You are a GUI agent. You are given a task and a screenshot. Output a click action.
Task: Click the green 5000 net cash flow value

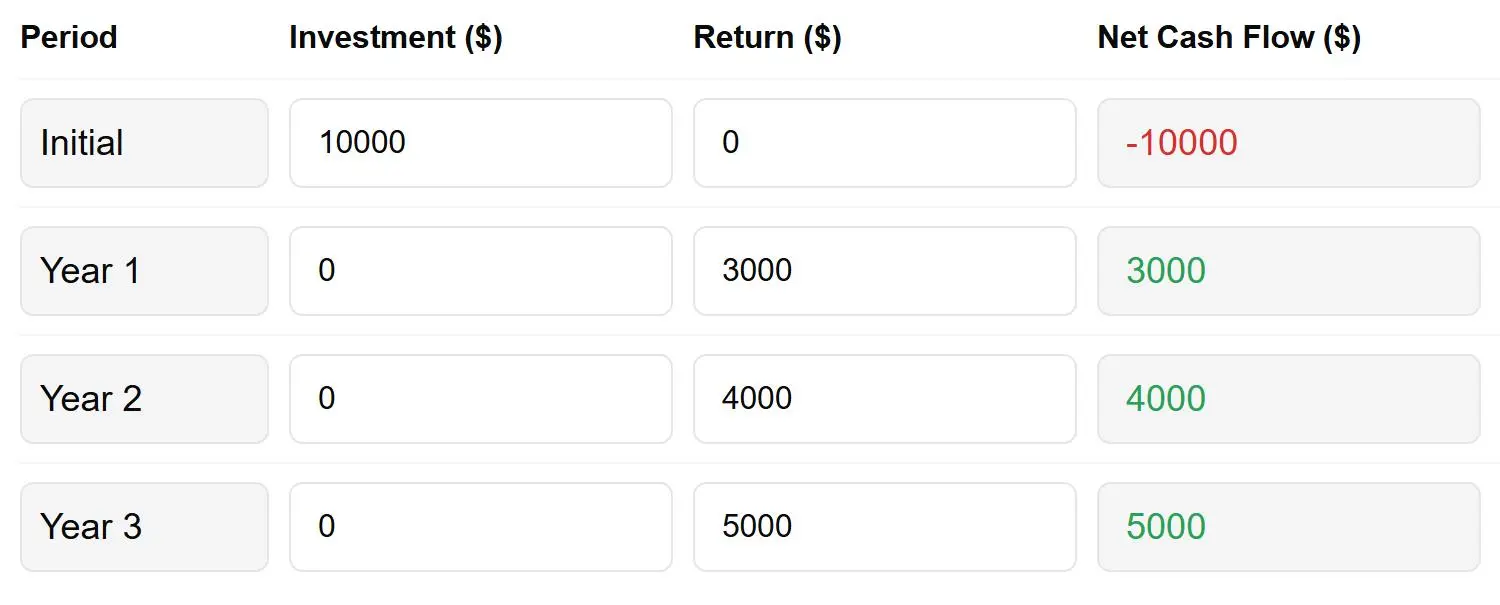coord(1288,526)
